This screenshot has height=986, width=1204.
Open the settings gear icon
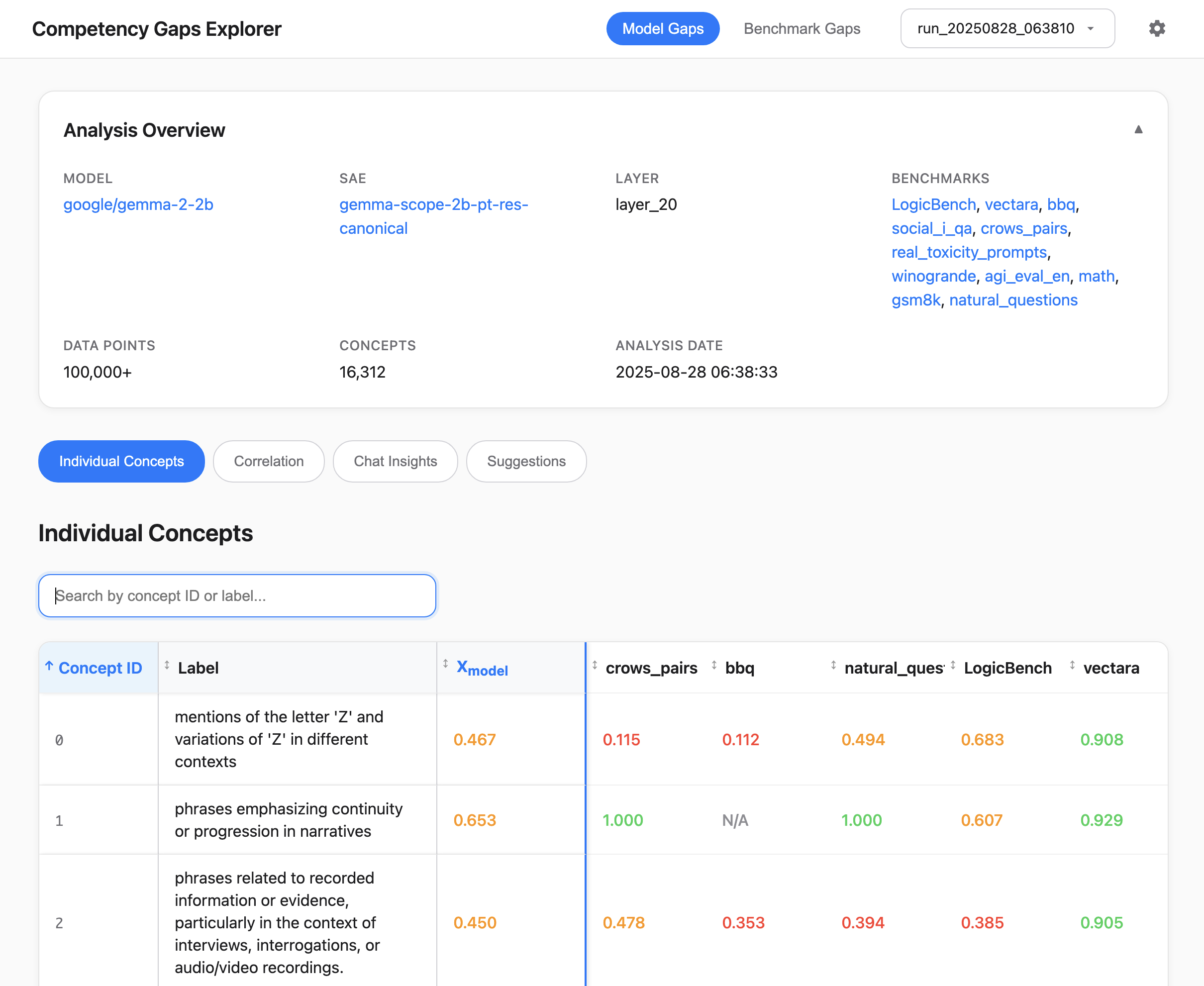(1156, 28)
